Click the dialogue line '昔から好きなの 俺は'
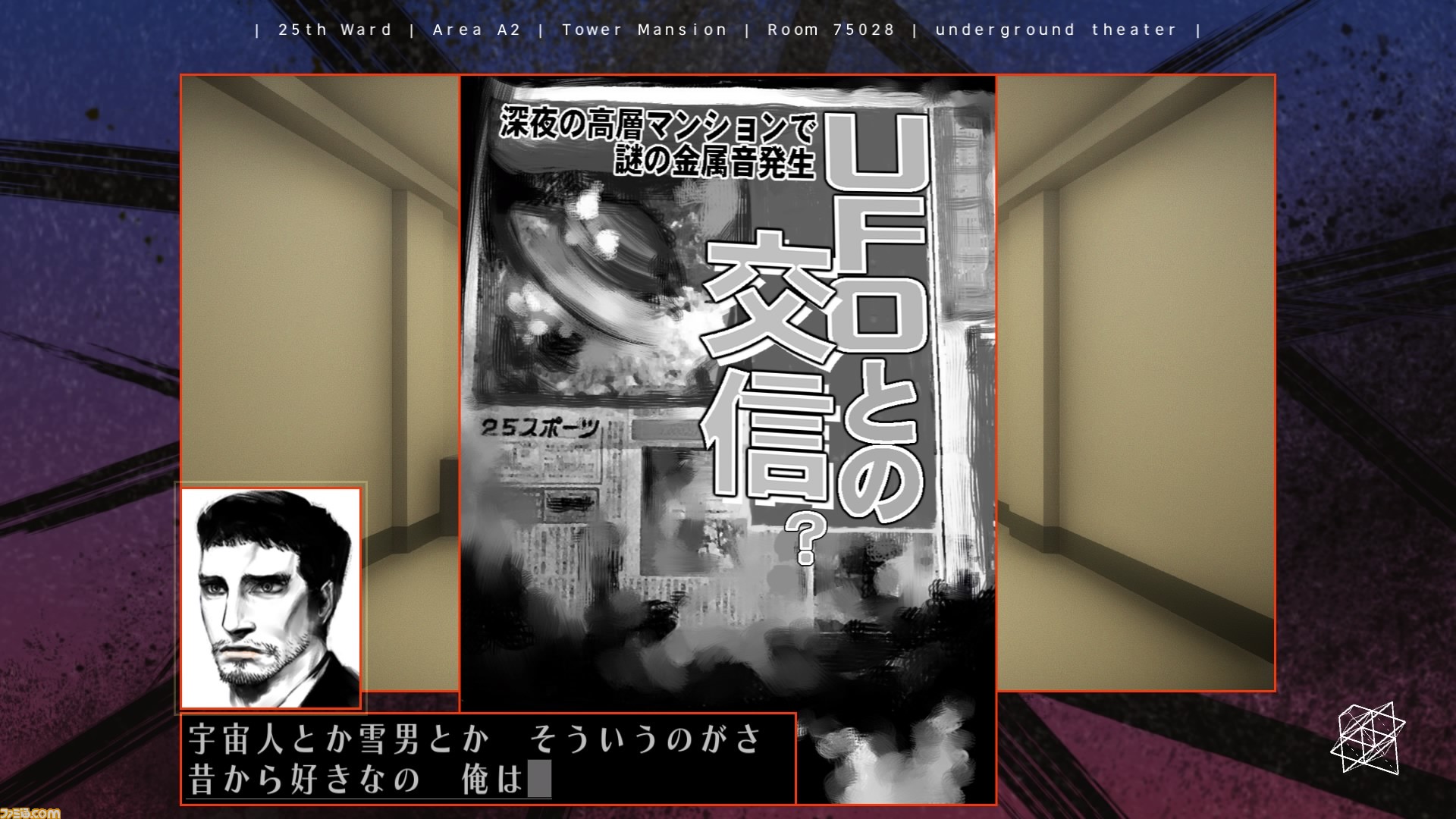Screen dimensions: 1456x819 point(356,780)
